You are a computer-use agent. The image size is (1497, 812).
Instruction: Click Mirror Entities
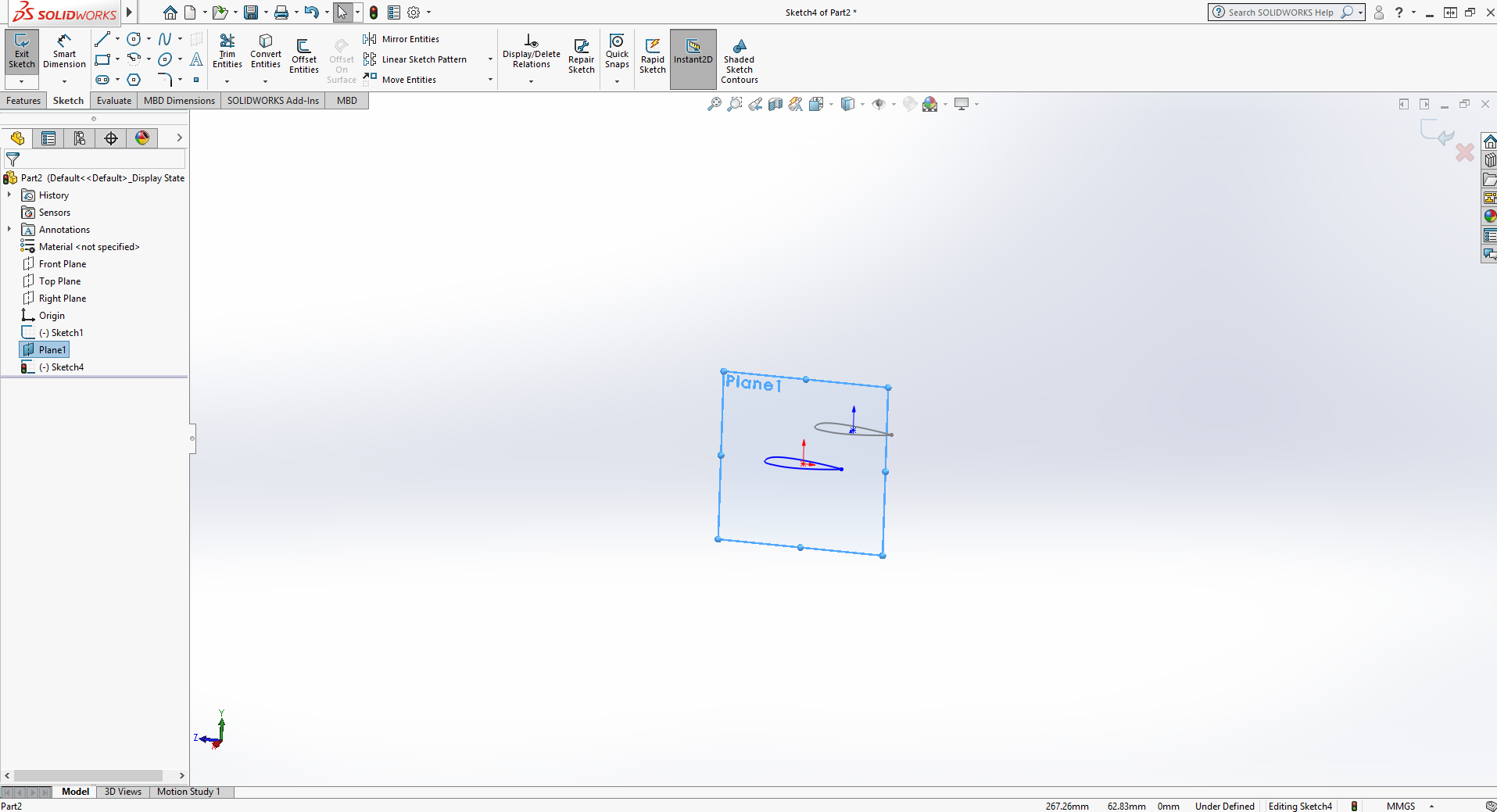[x=402, y=39]
